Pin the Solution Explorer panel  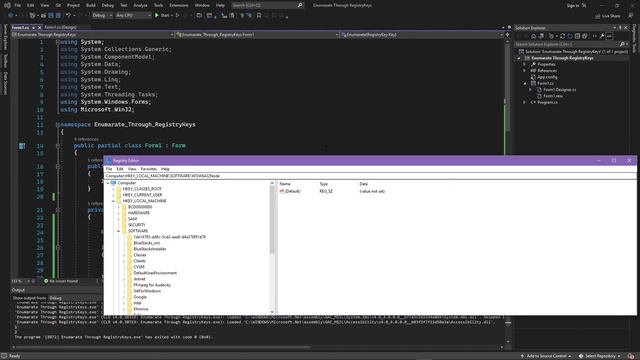620,28
